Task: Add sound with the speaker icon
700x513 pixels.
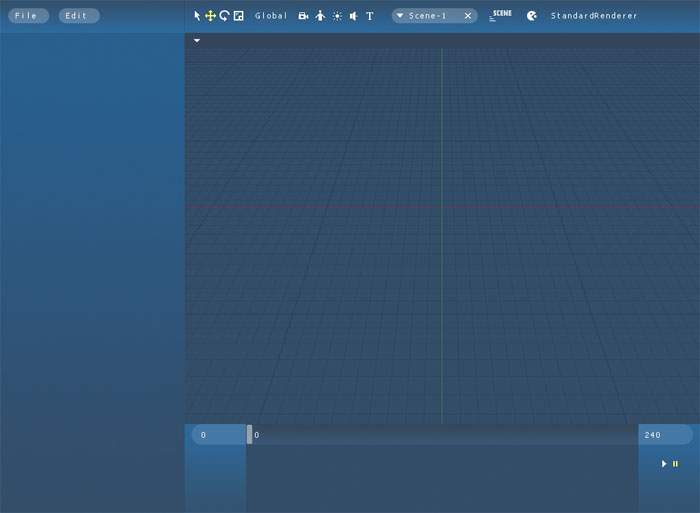Action: [353, 16]
